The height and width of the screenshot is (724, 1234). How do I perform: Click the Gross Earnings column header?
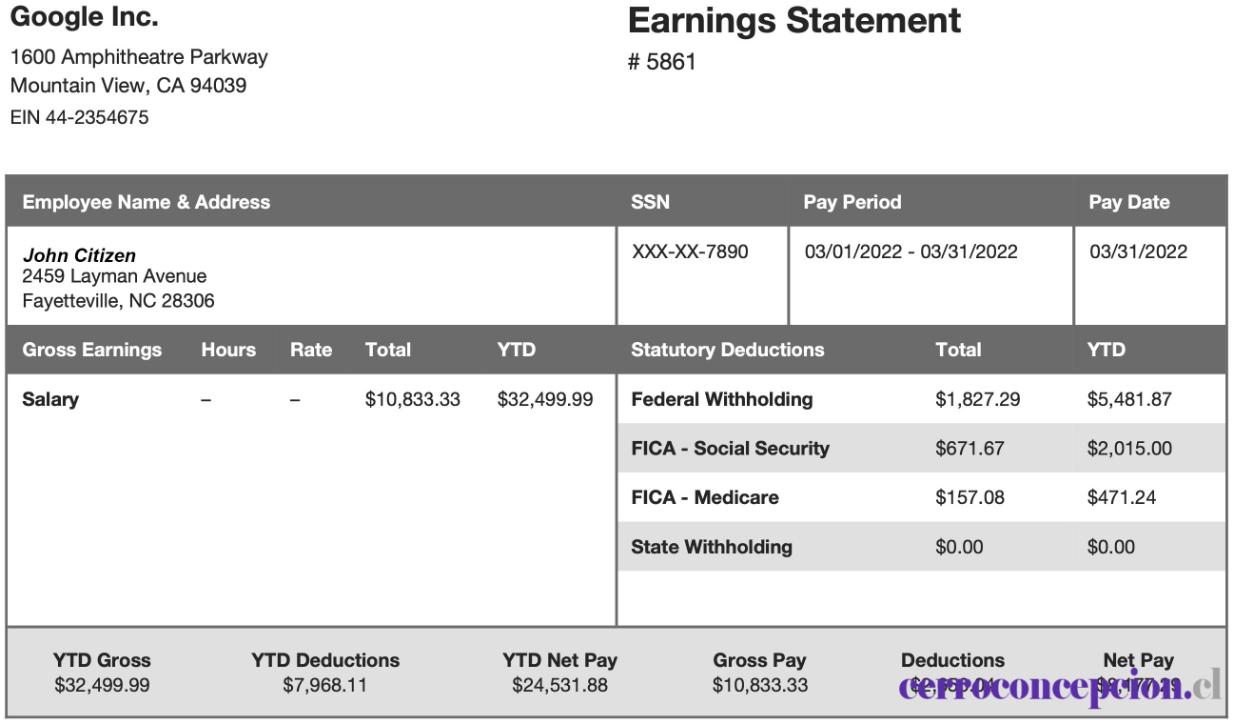[x=92, y=350]
